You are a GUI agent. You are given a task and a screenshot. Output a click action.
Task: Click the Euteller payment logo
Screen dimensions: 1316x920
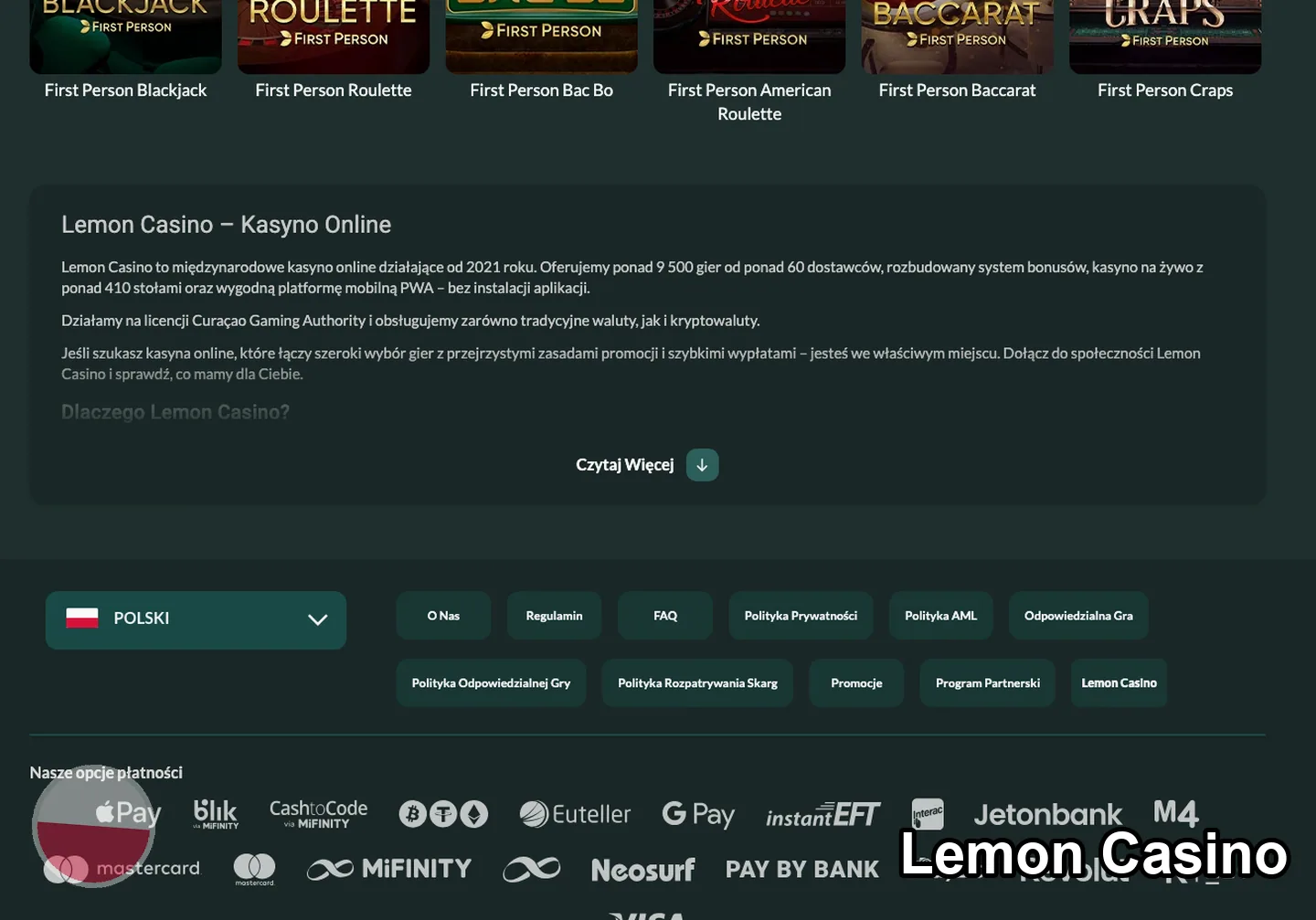(575, 814)
